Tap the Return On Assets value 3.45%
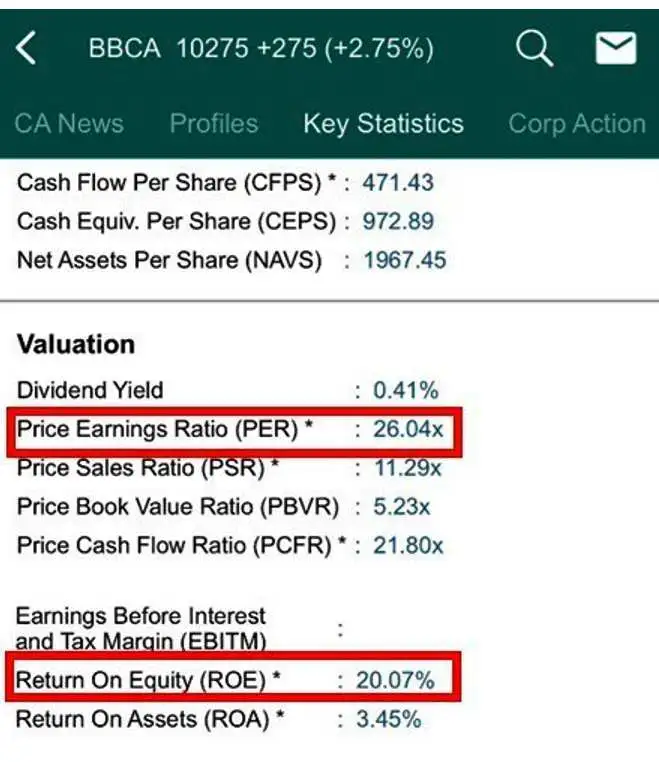 pyautogui.click(x=392, y=719)
